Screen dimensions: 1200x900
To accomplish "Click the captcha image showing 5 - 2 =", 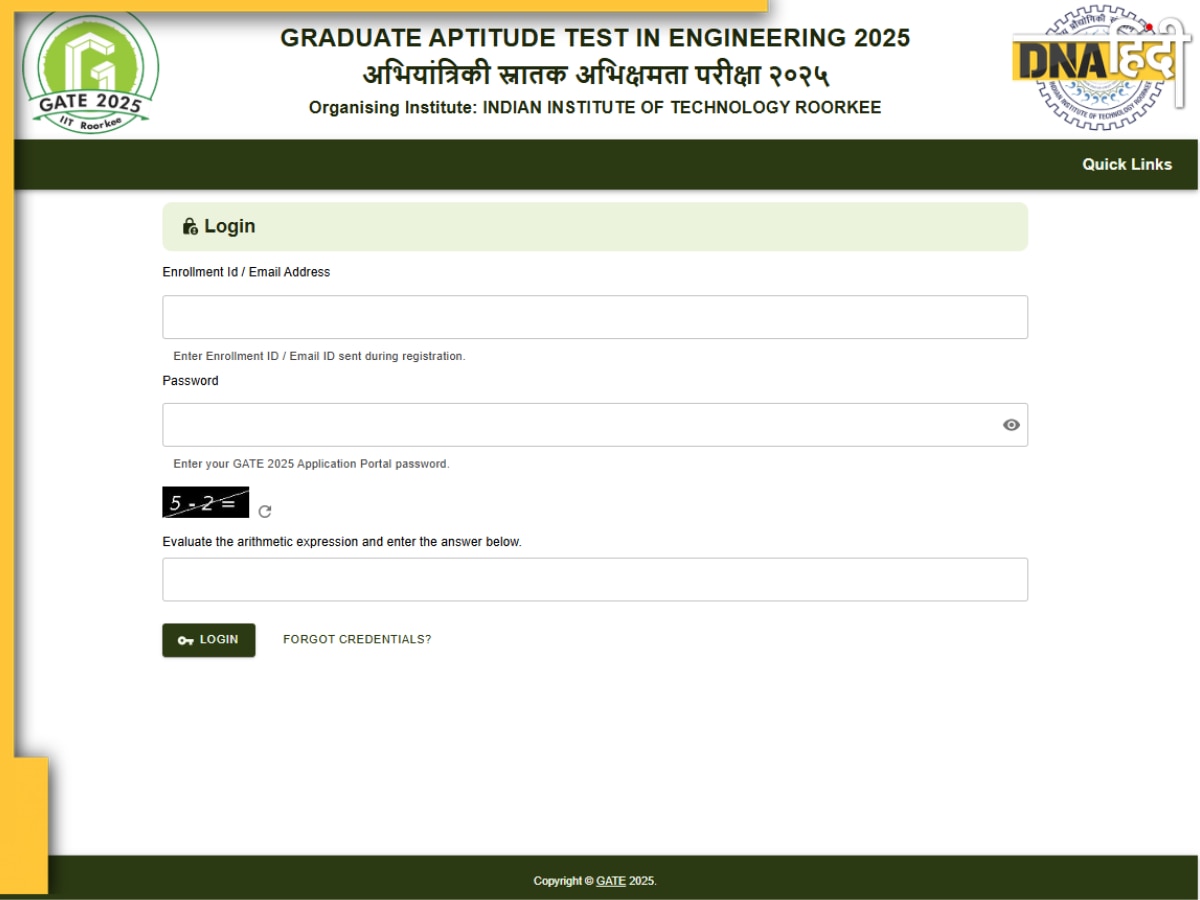I will 206,503.
